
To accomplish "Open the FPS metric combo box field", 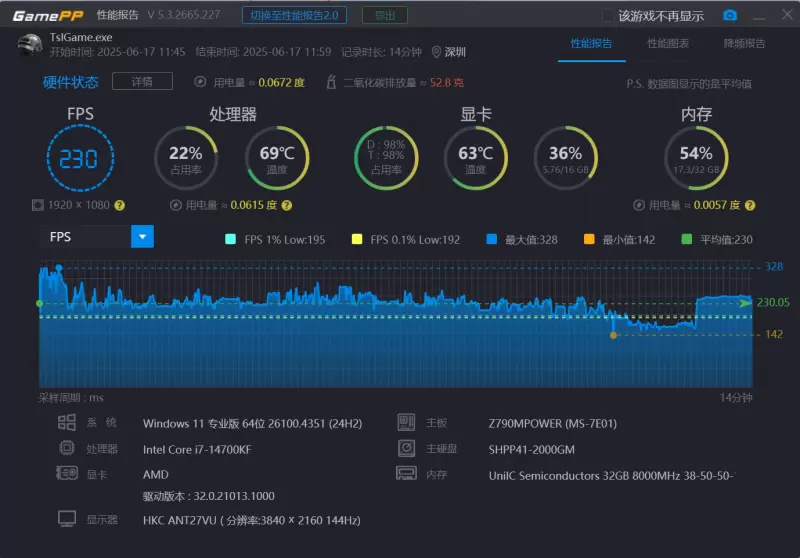I will (86, 237).
